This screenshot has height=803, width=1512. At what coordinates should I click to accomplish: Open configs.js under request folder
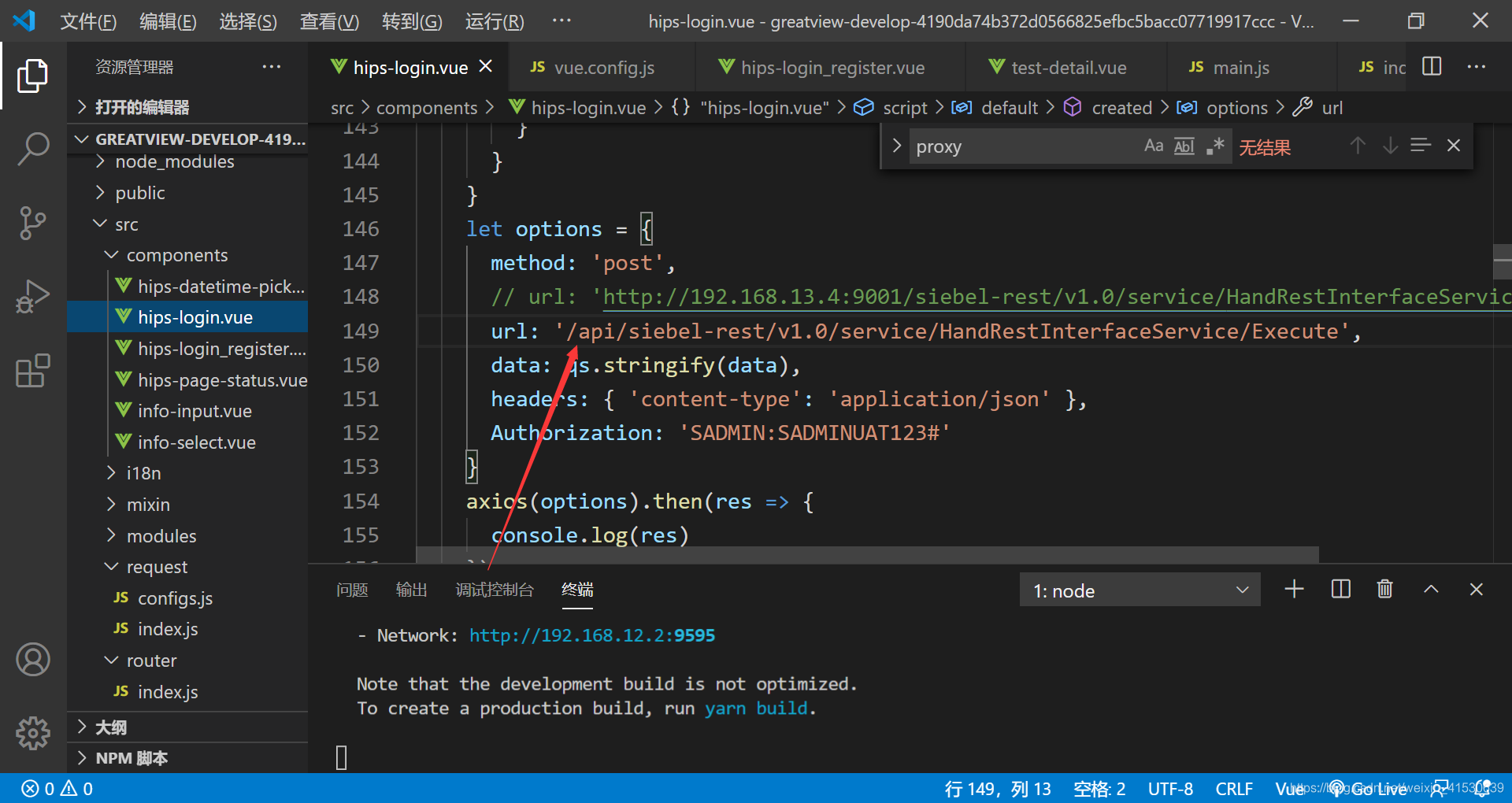point(187,598)
